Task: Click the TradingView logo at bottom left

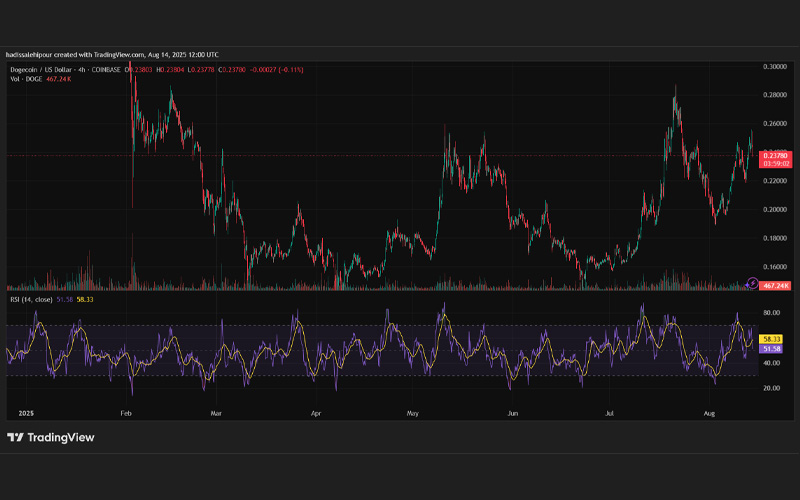Action: [x=51, y=437]
